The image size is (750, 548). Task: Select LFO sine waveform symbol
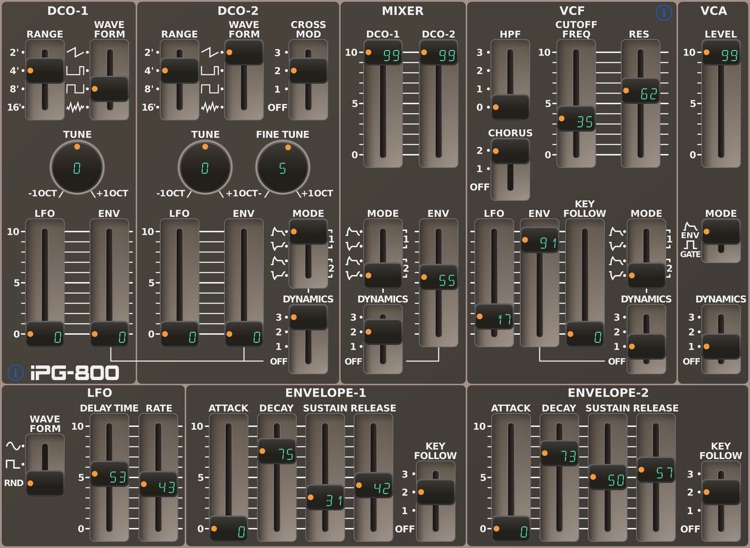coord(13,446)
